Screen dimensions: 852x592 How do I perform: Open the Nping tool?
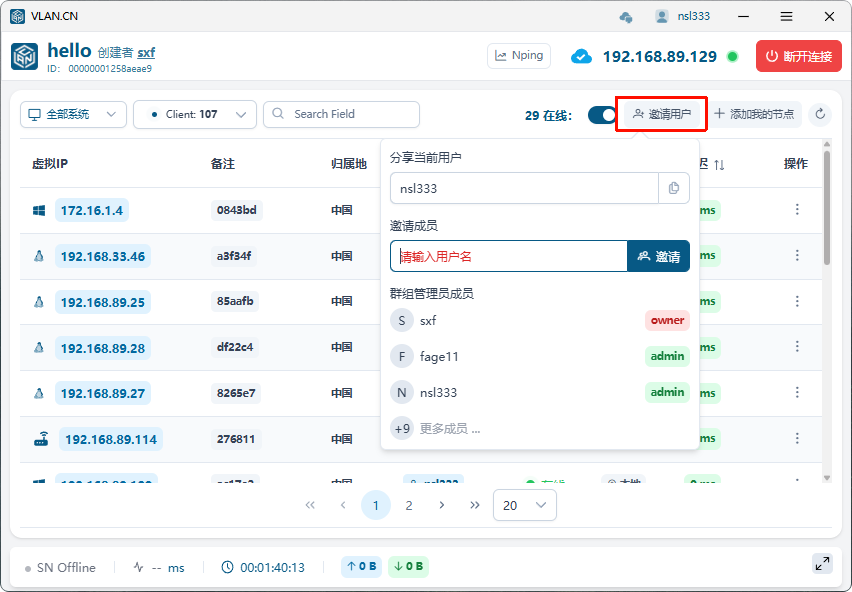pos(519,55)
